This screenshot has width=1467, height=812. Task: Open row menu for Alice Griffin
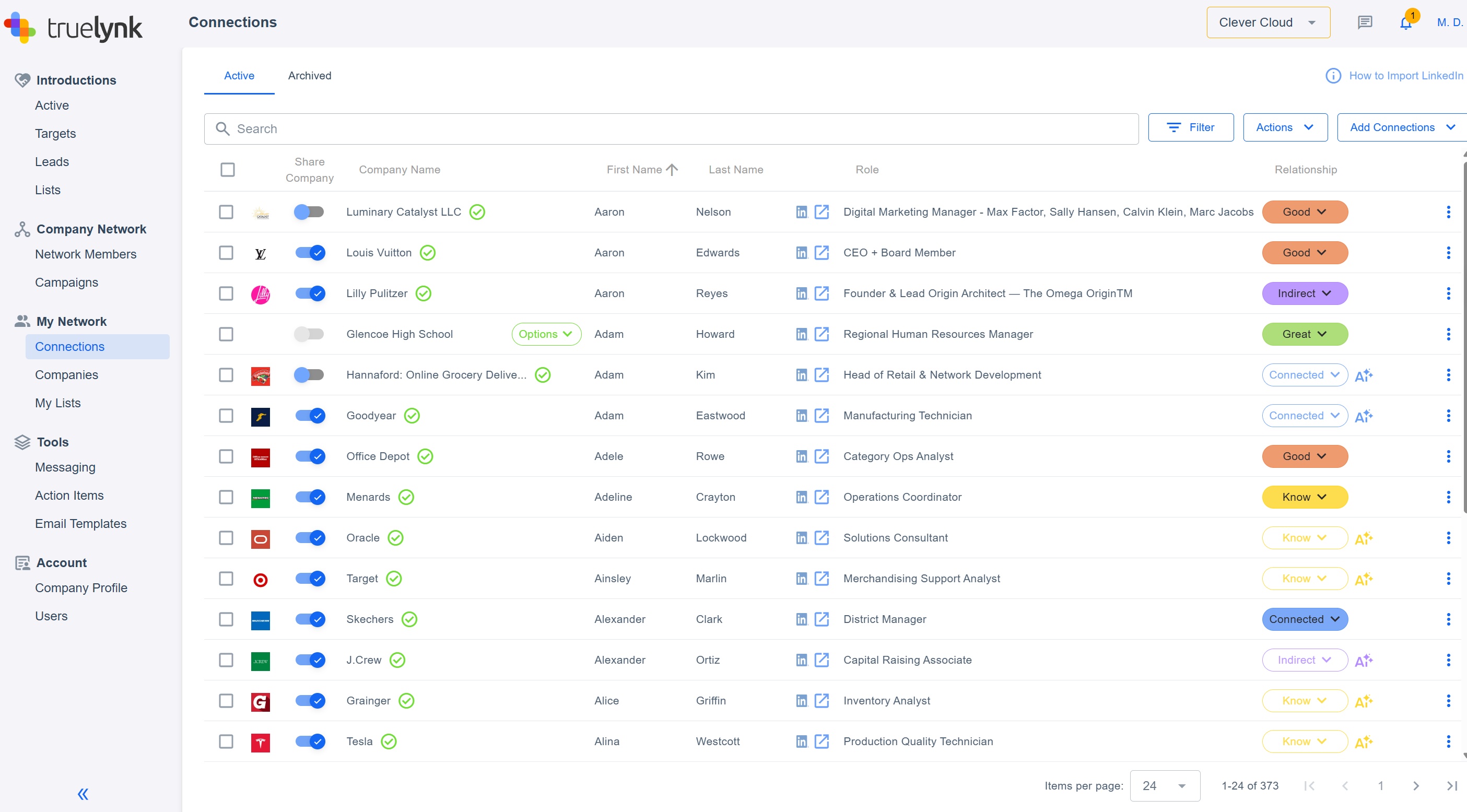(1448, 700)
